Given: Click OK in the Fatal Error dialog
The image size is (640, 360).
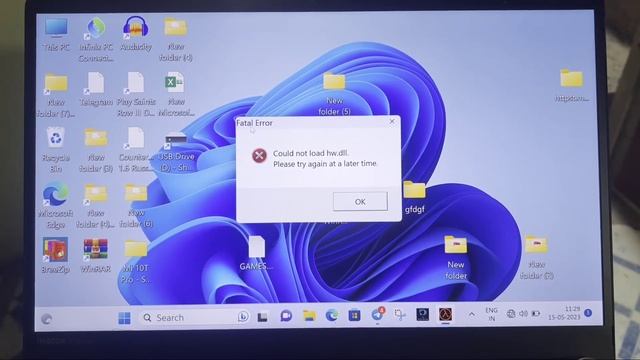Looking at the screenshot, I should click(360, 202).
